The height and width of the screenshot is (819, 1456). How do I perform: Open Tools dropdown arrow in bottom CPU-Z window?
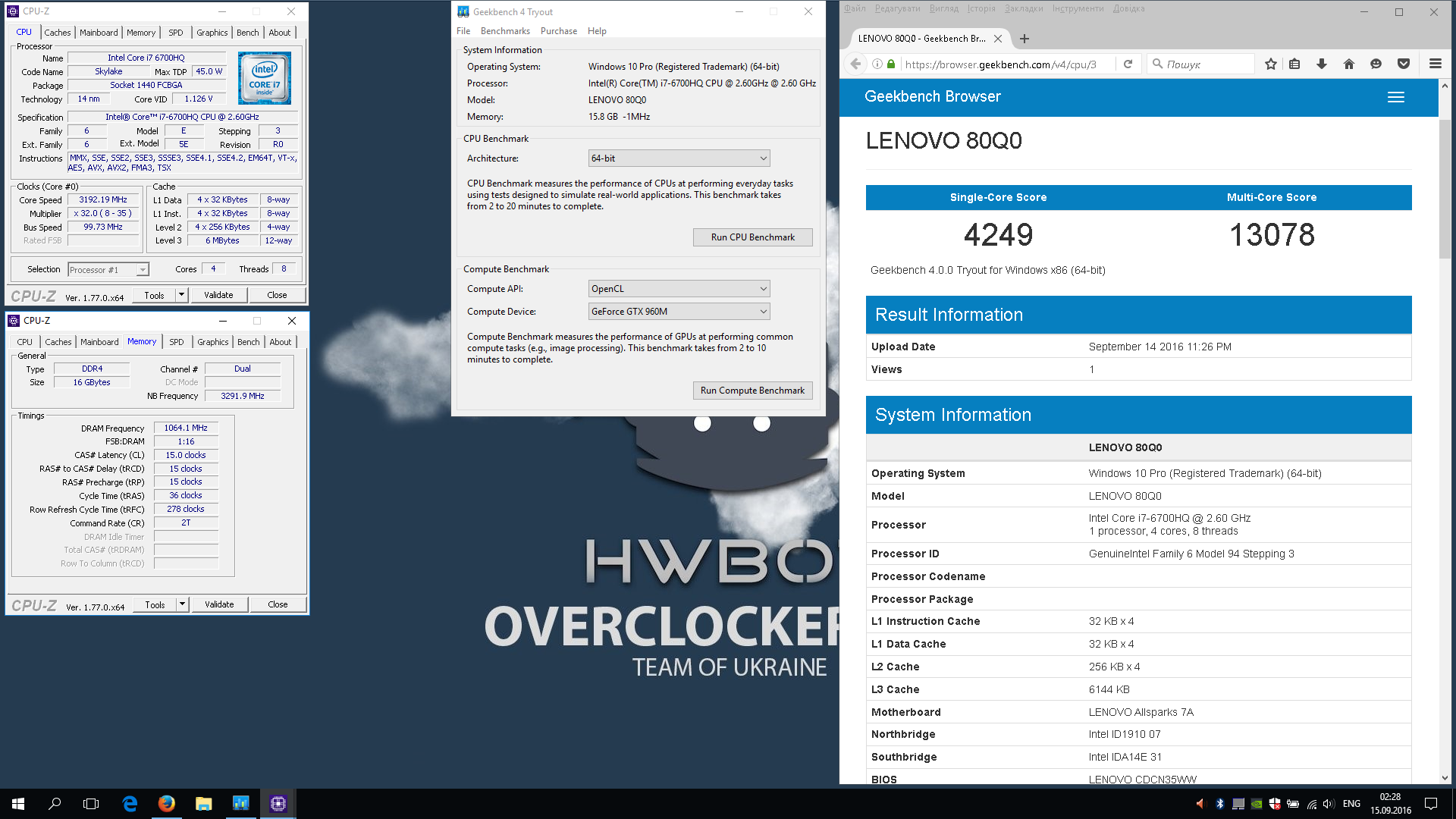[182, 604]
